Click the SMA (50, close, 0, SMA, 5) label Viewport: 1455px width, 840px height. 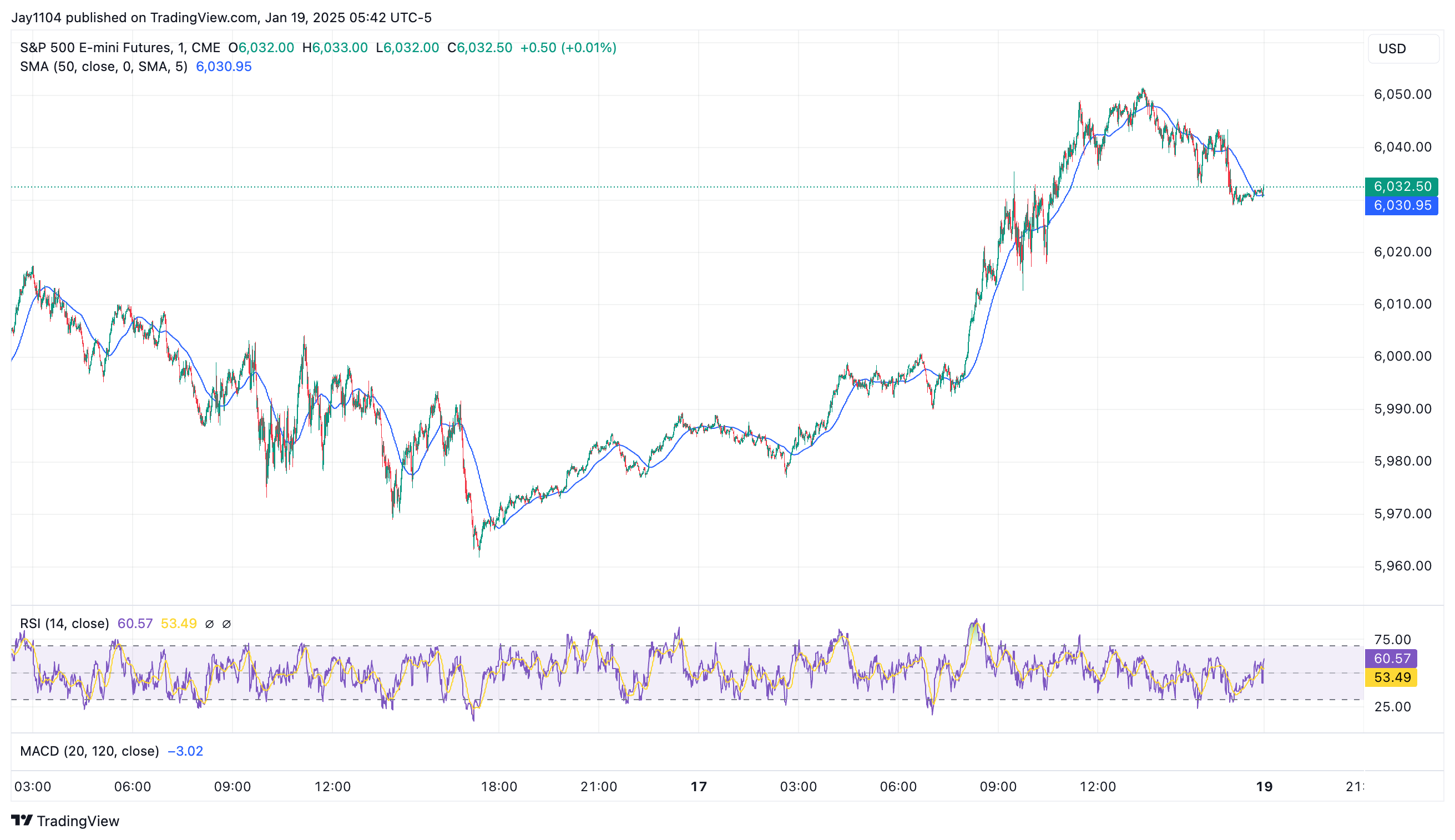tap(104, 67)
